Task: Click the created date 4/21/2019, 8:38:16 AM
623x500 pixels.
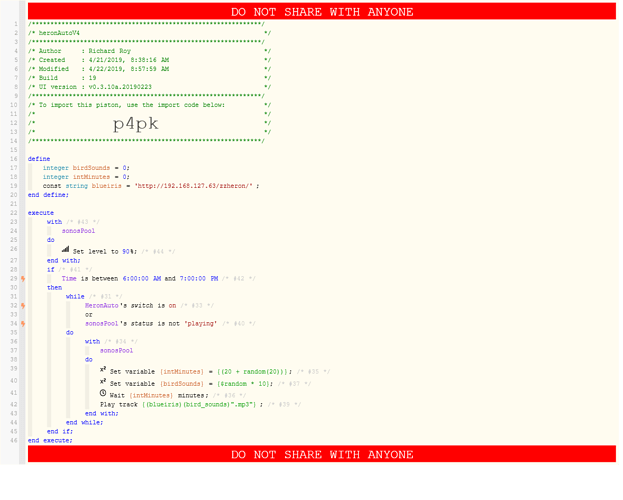Action: 129,60
